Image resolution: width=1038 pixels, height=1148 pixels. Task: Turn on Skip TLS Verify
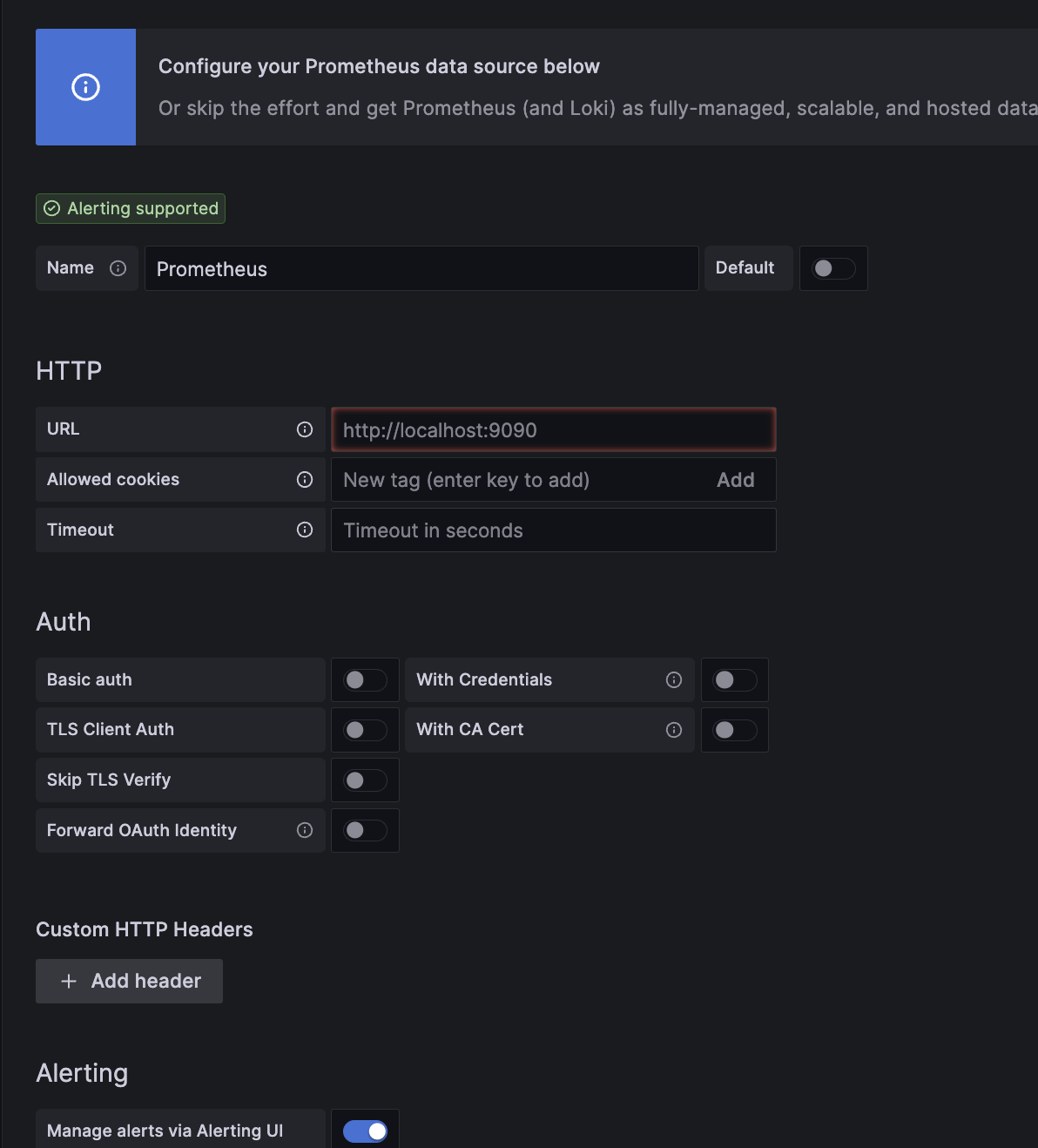(x=365, y=780)
